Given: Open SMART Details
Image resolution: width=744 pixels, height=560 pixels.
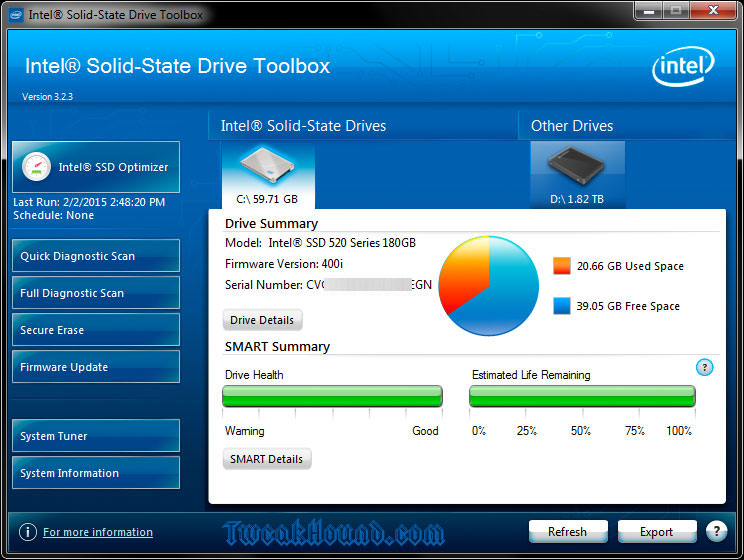Looking at the screenshot, I should click(x=267, y=459).
